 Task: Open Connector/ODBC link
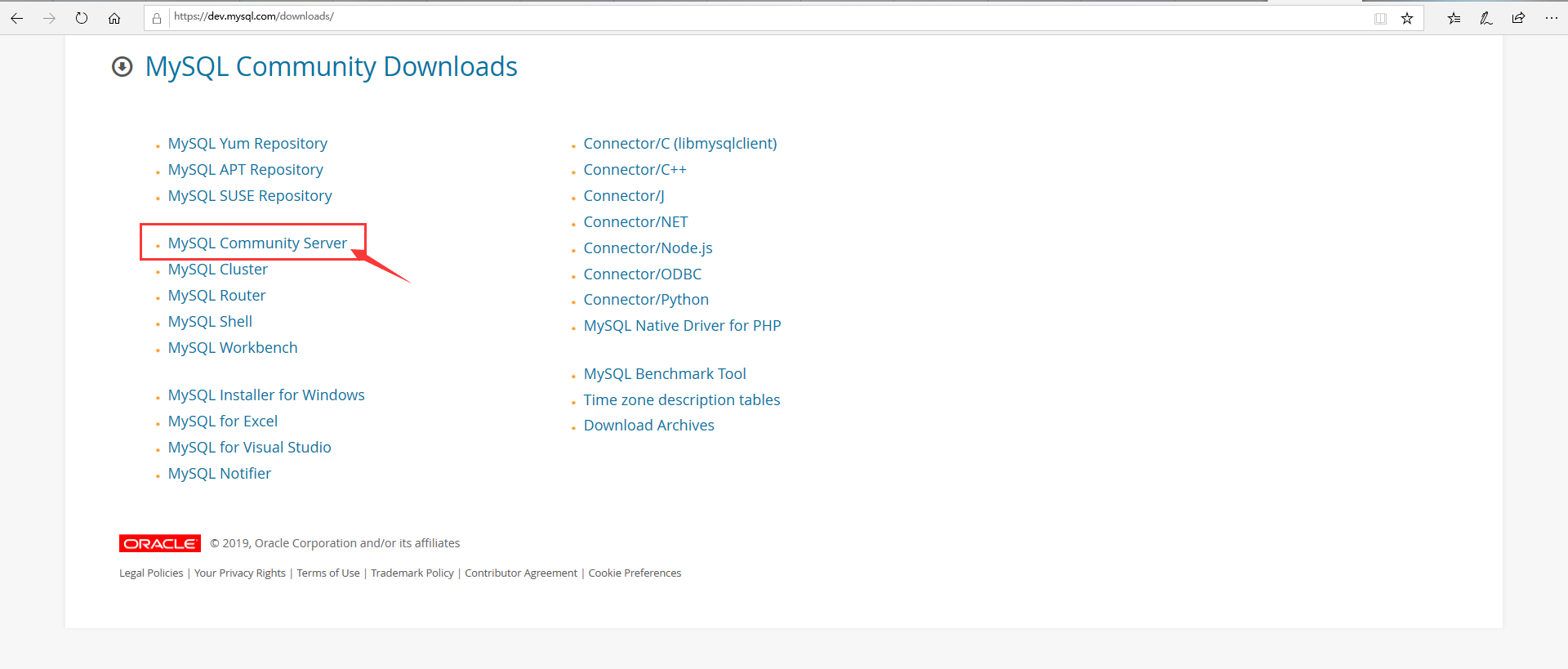(x=643, y=274)
